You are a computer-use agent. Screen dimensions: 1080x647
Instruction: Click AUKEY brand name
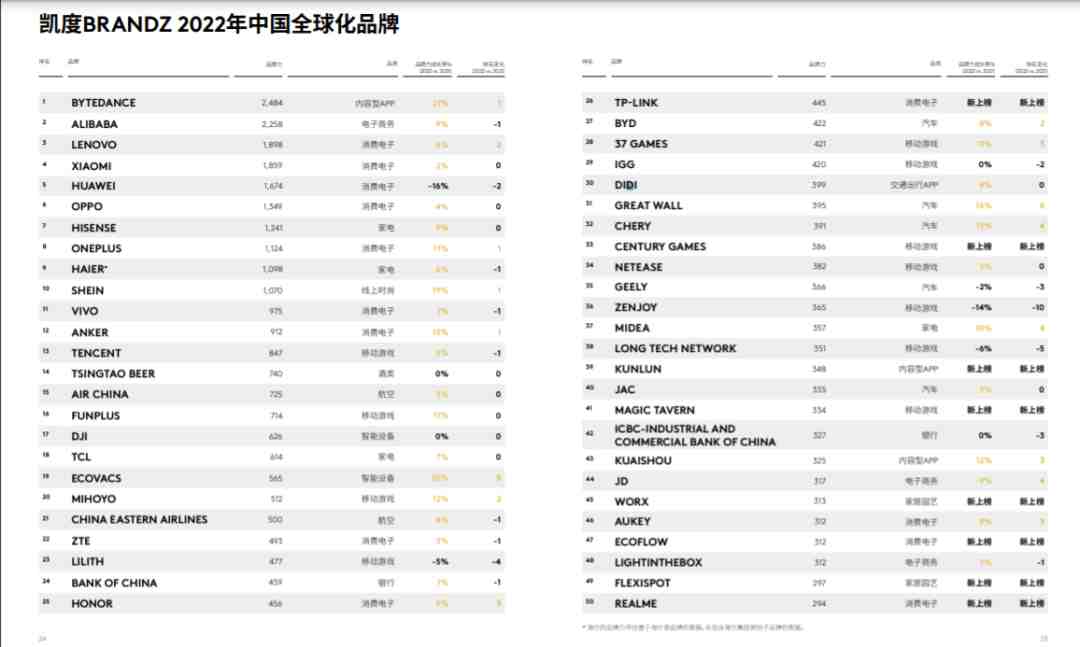coord(632,522)
